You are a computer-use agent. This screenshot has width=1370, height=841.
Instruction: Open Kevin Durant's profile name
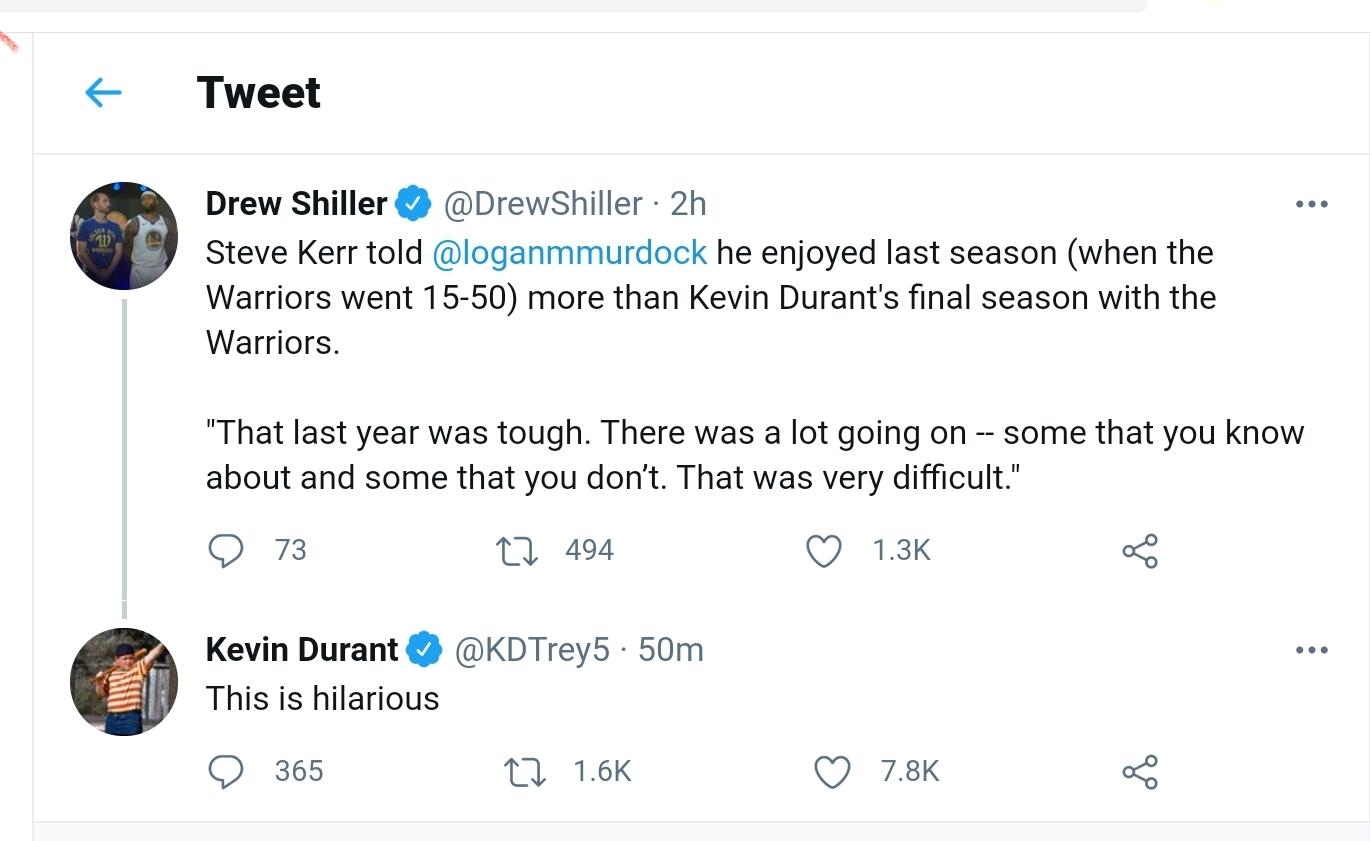coord(302,650)
